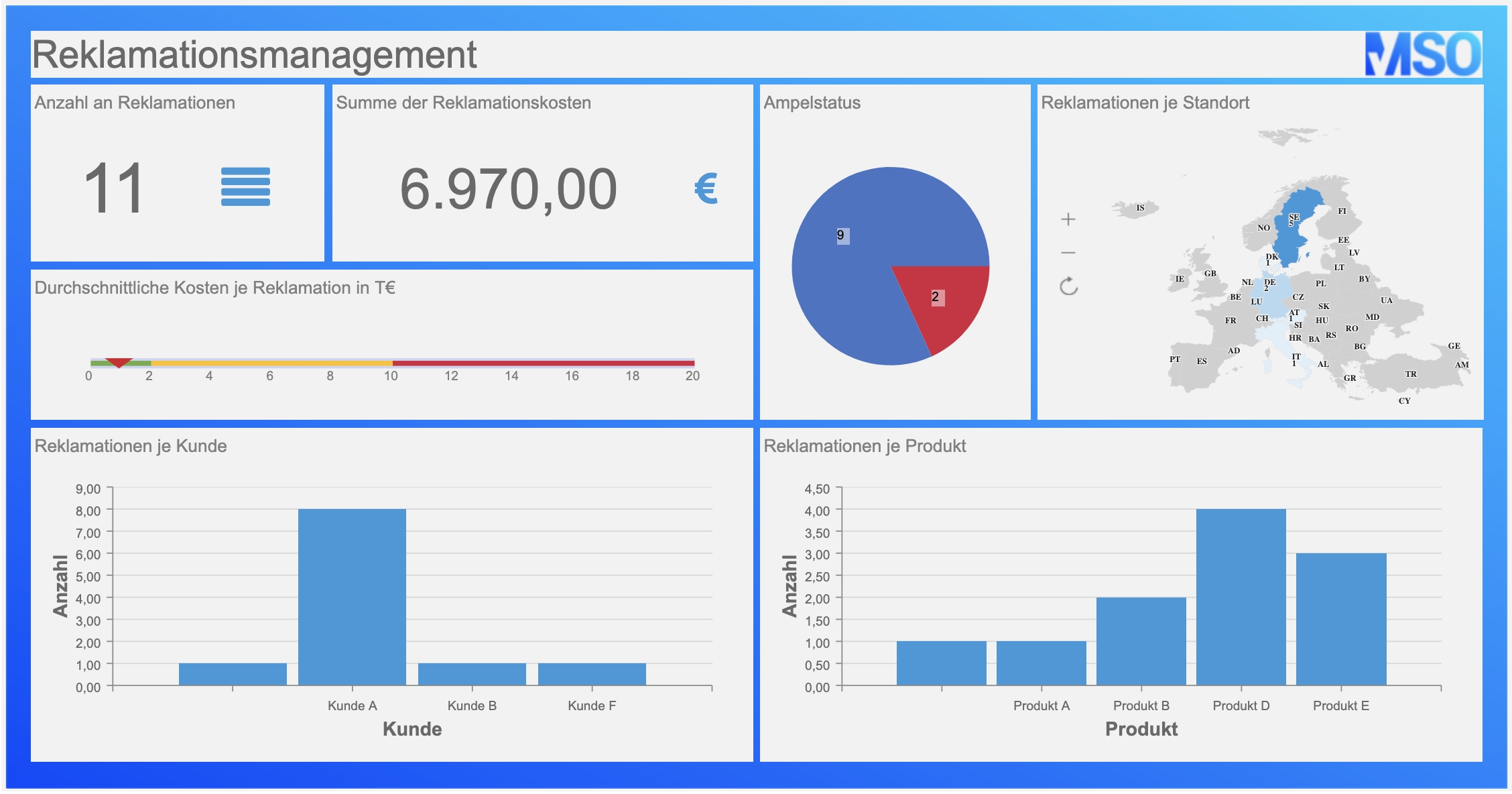The image size is (1512, 794).
Task: Click the euro symbol icon
Action: pos(706,188)
